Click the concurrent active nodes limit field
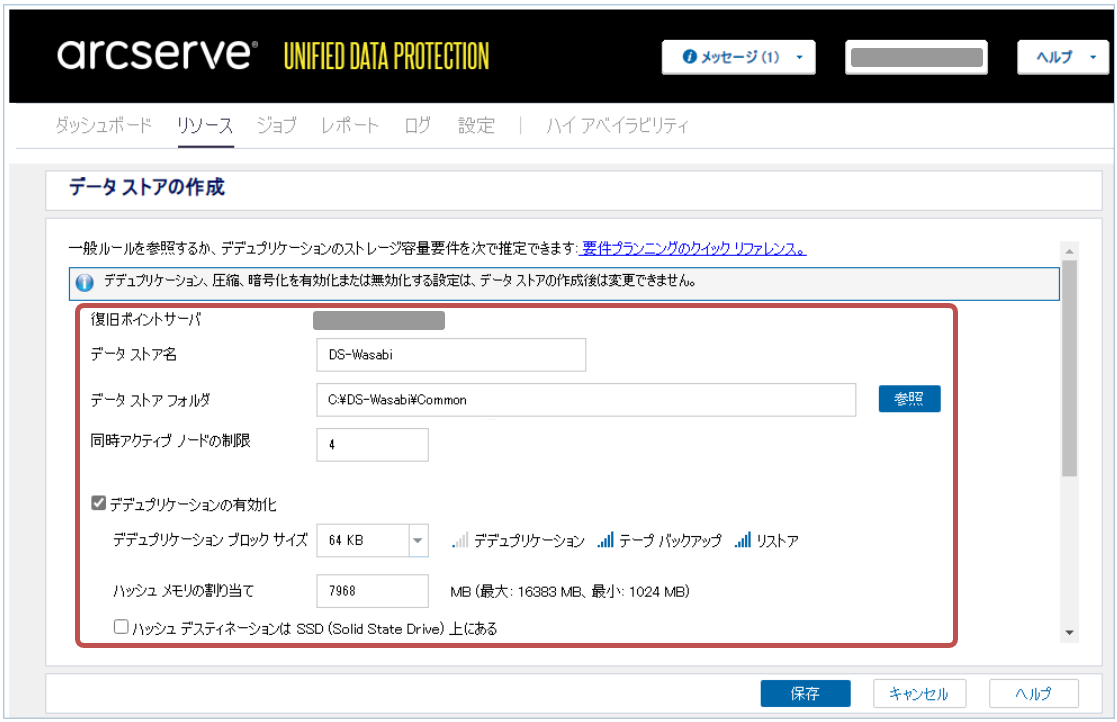This screenshot has width=1117, height=722. (x=373, y=444)
